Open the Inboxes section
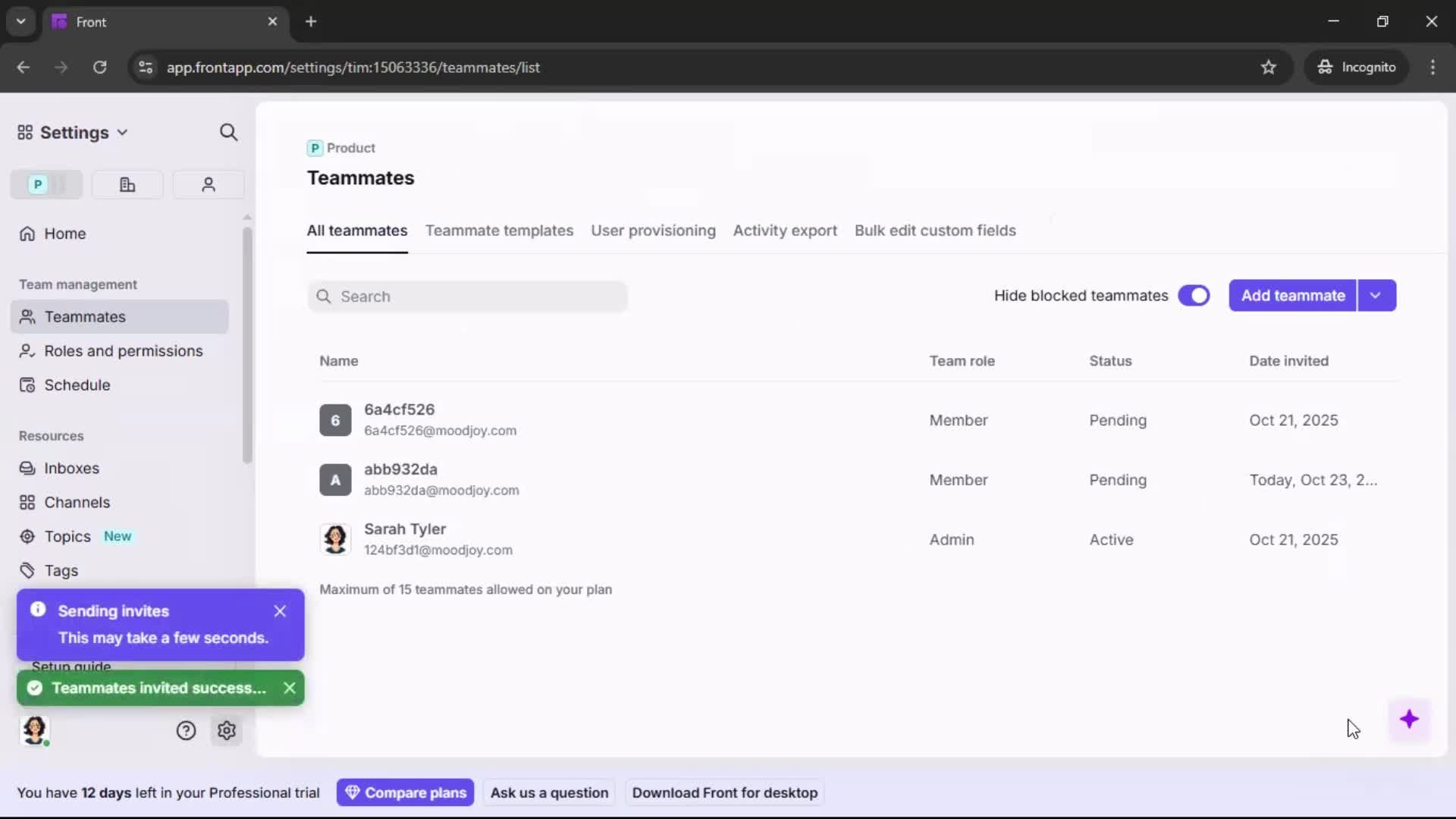The width and height of the screenshot is (1456, 819). pyautogui.click(x=72, y=468)
